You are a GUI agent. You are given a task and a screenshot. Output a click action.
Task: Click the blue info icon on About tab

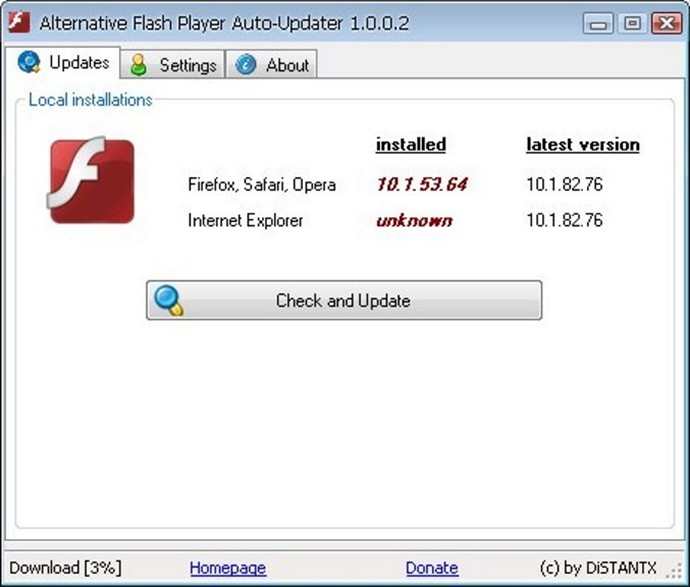click(246, 65)
